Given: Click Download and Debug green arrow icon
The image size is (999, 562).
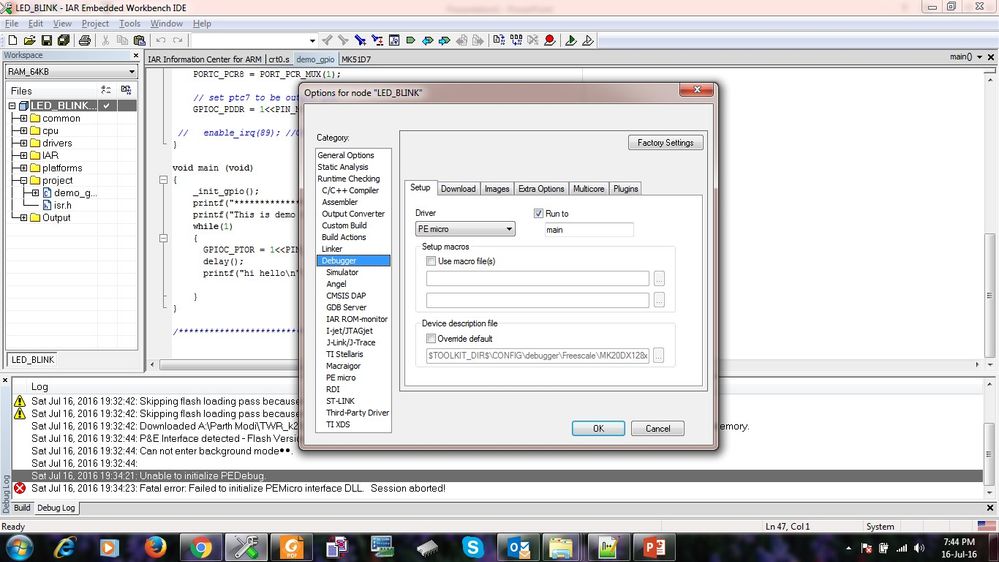Looking at the screenshot, I should (571, 40).
